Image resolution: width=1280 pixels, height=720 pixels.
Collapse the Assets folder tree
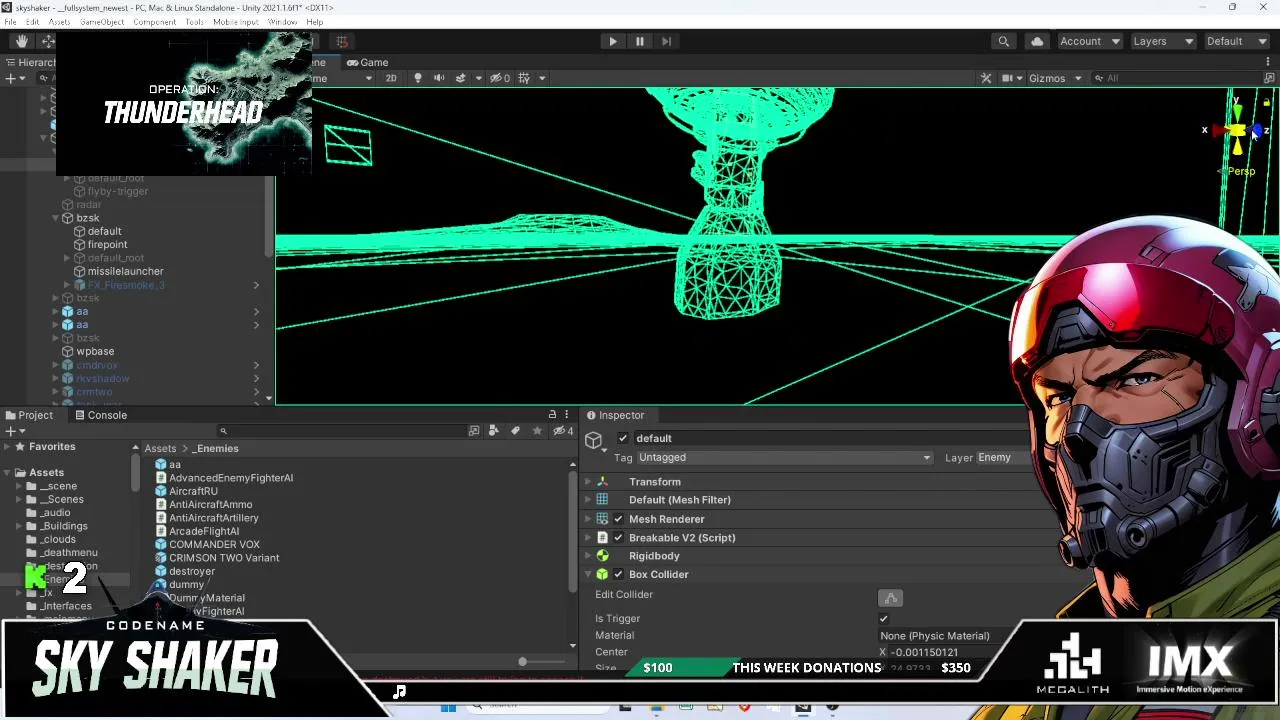7,473
